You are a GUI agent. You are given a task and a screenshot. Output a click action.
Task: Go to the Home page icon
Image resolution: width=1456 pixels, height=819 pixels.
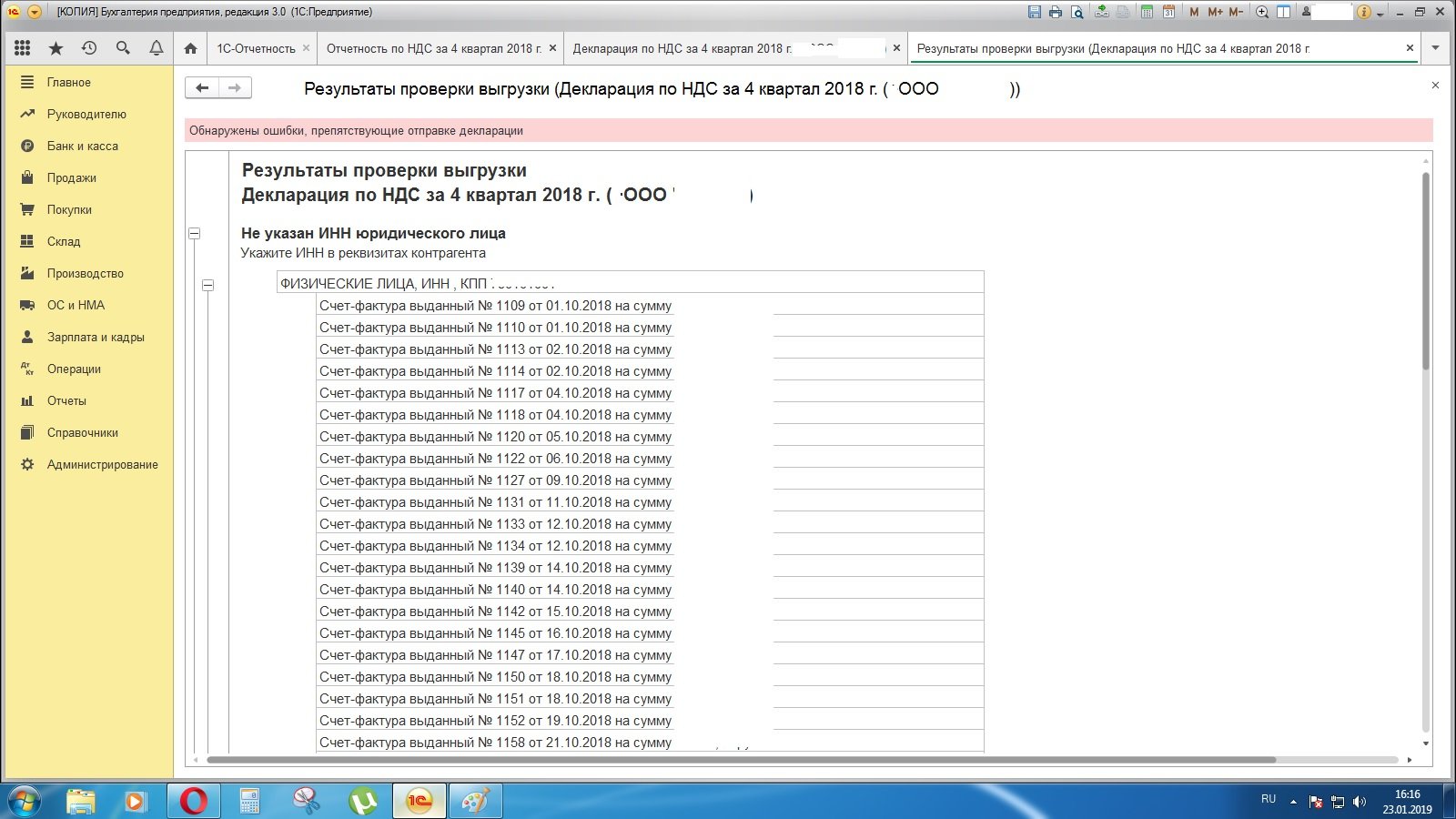click(x=190, y=48)
